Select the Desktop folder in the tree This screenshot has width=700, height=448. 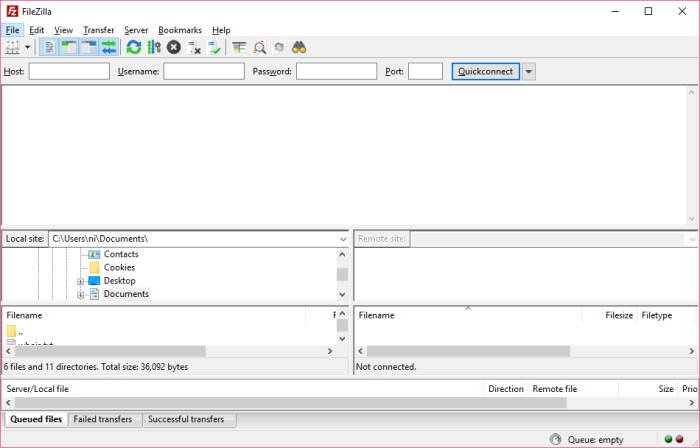coord(119,281)
